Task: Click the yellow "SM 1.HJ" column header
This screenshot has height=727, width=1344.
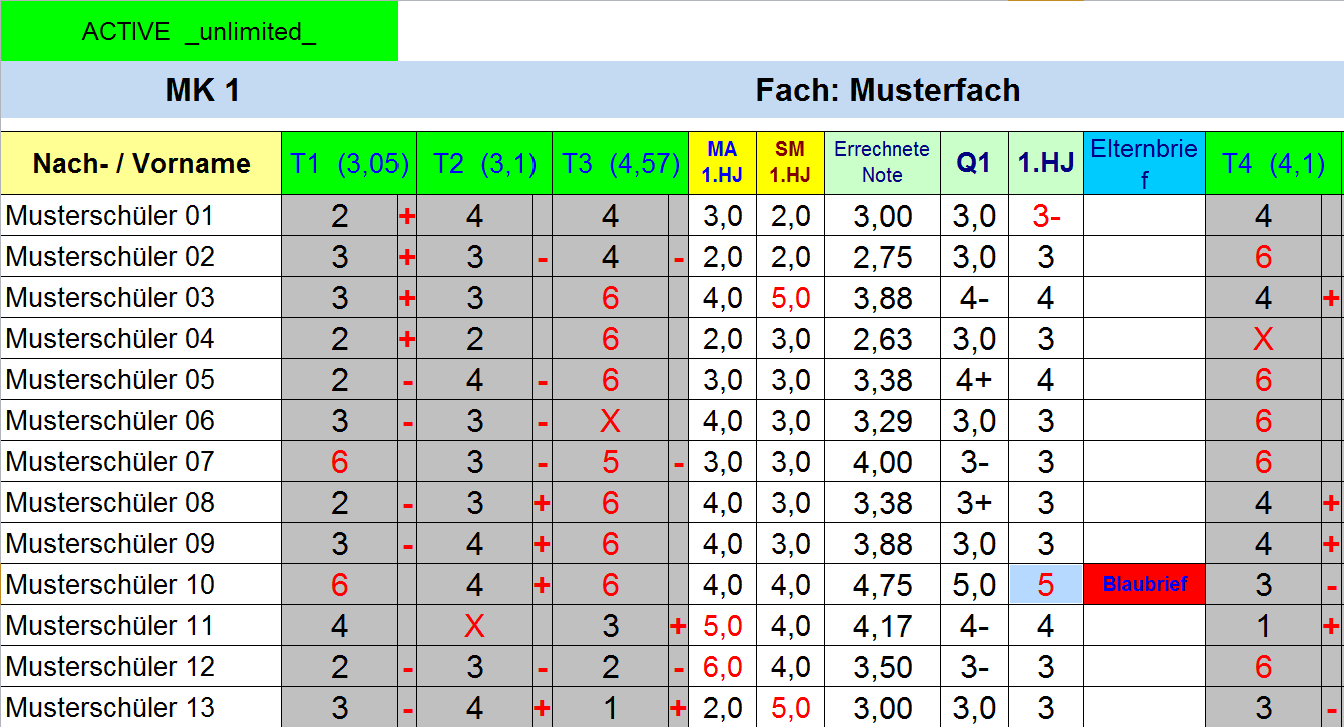Action: (790, 163)
